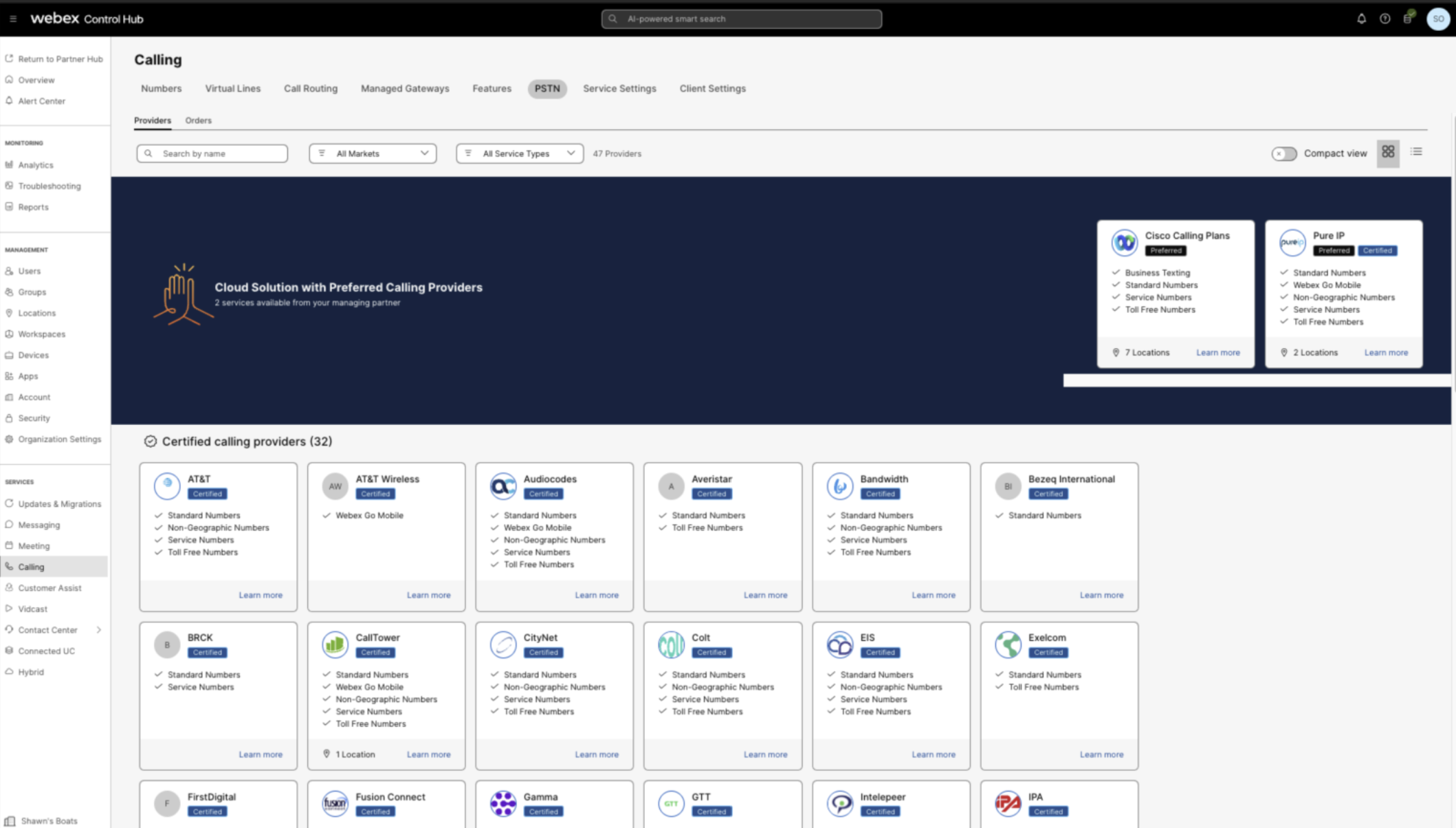This screenshot has height=828, width=1456.
Task: Click the 1 Location text on CallTower
Action: coord(355,754)
